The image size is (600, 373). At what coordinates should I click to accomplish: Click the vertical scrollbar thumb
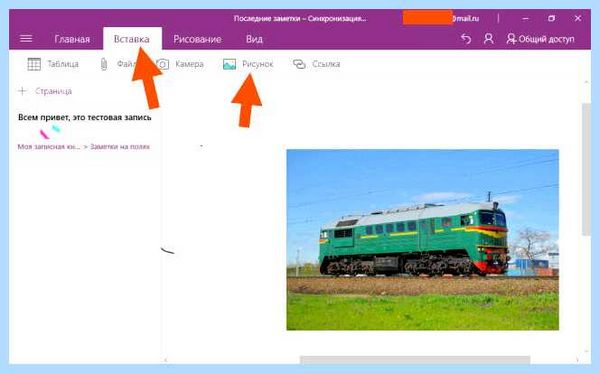[586, 168]
